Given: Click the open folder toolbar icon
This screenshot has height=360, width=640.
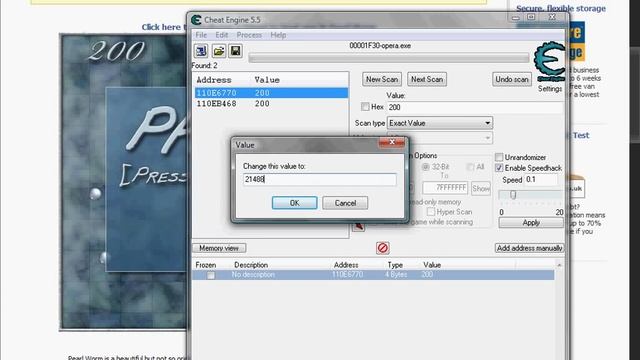Looking at the screenshot, I should 218,51.
